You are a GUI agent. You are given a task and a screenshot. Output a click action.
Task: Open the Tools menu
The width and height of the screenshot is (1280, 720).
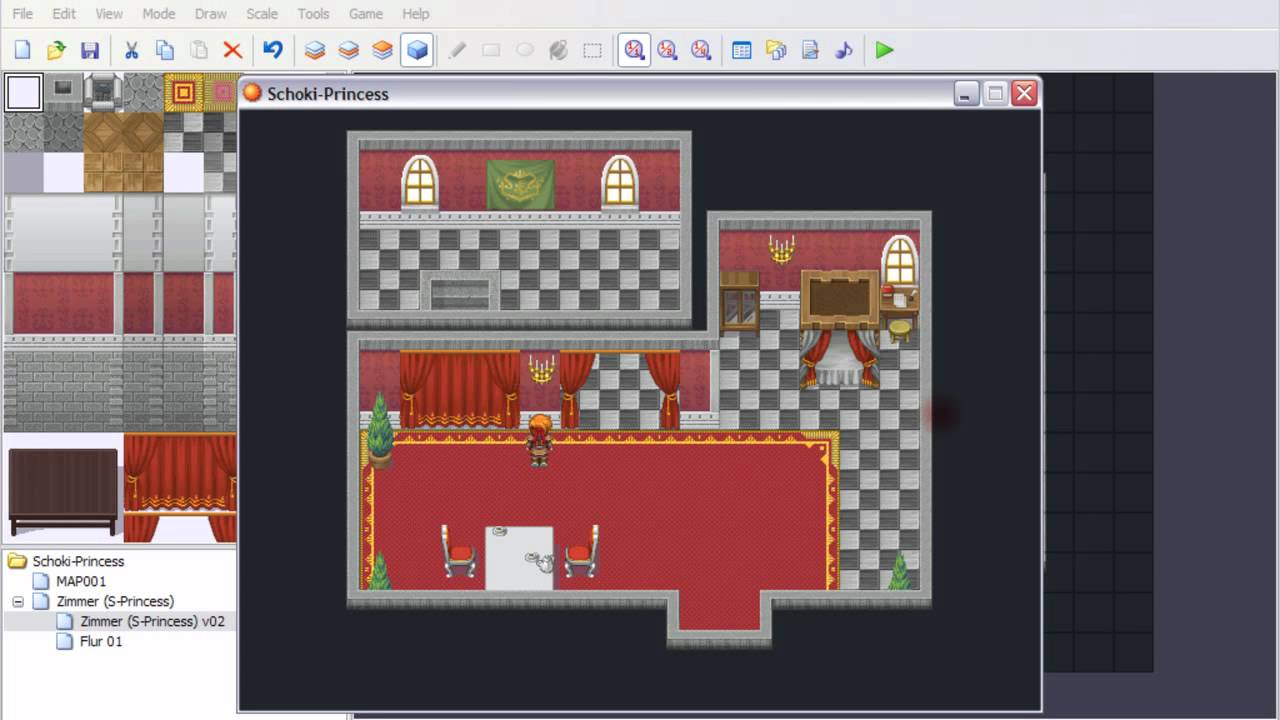[x=313, y=14]
